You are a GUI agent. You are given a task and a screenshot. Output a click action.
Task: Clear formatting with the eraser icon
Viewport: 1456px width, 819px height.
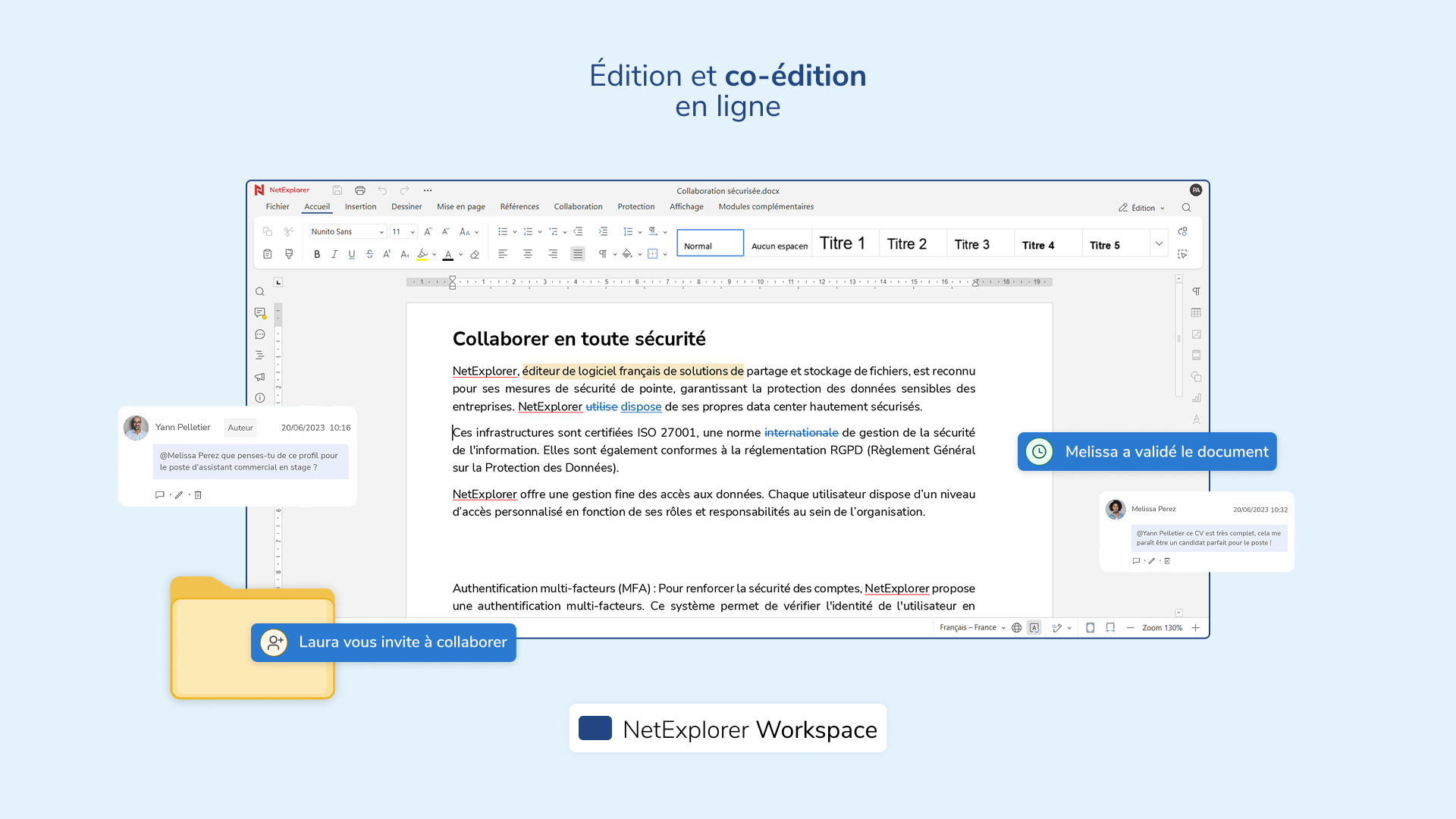[x=475, y=254]
